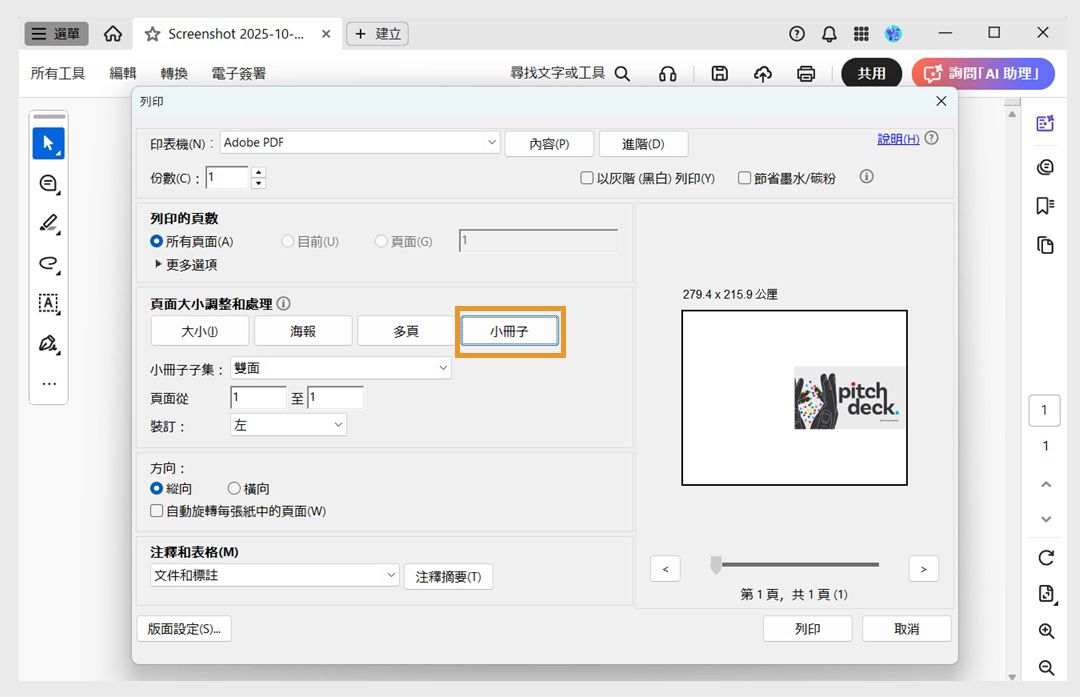Open the 小冊子子集 dropdown
The image size is (1080, 697).
coord(340,368)
